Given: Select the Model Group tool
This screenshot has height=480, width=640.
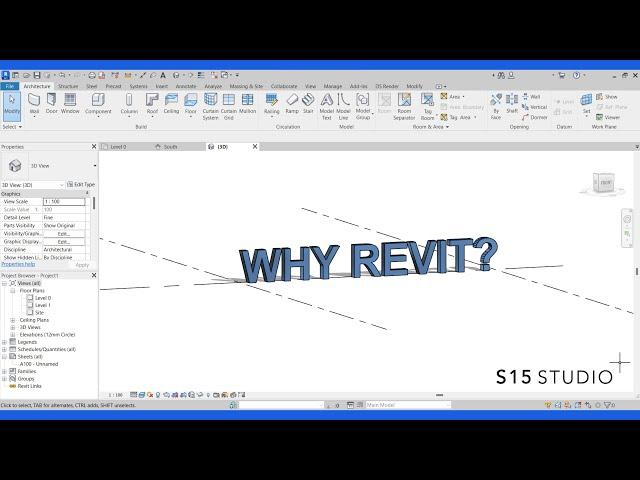Looking at the screenshot, I should 363,107.
